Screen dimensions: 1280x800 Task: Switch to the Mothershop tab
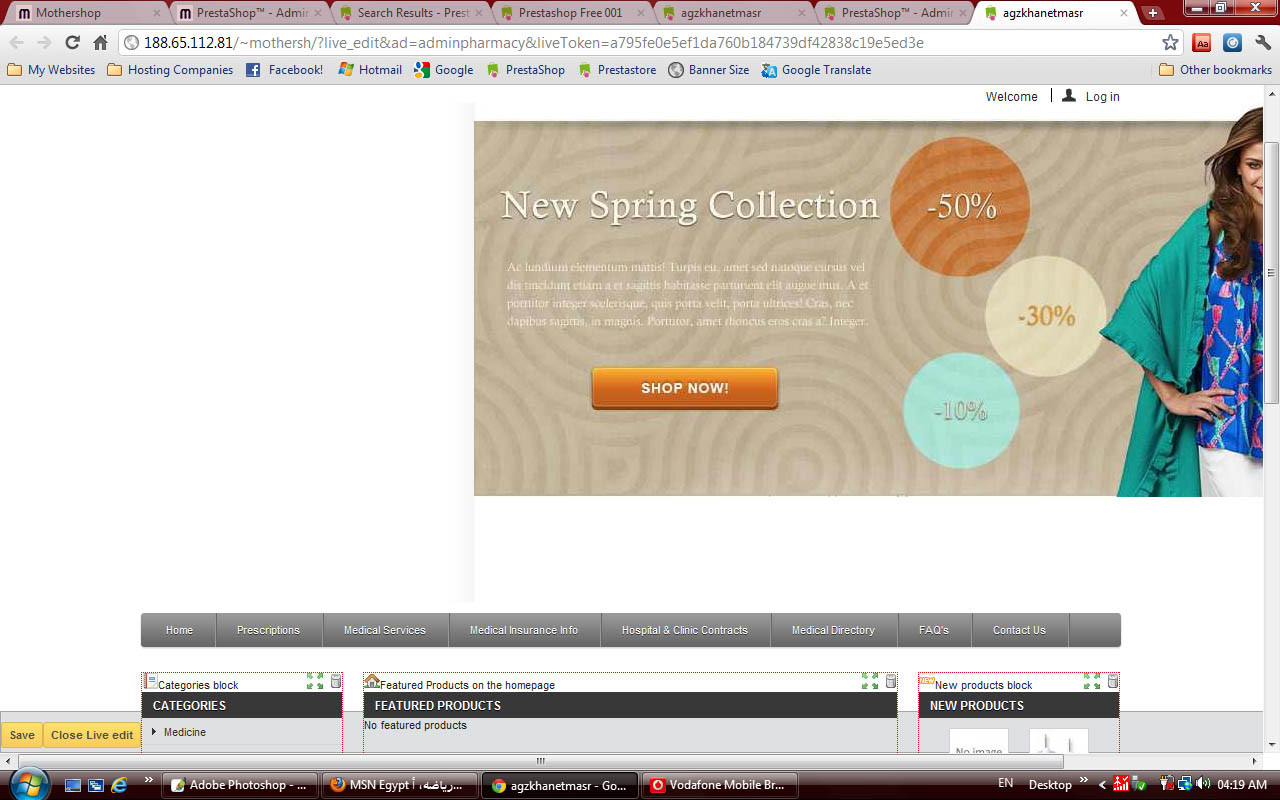(x=87, y=13)
